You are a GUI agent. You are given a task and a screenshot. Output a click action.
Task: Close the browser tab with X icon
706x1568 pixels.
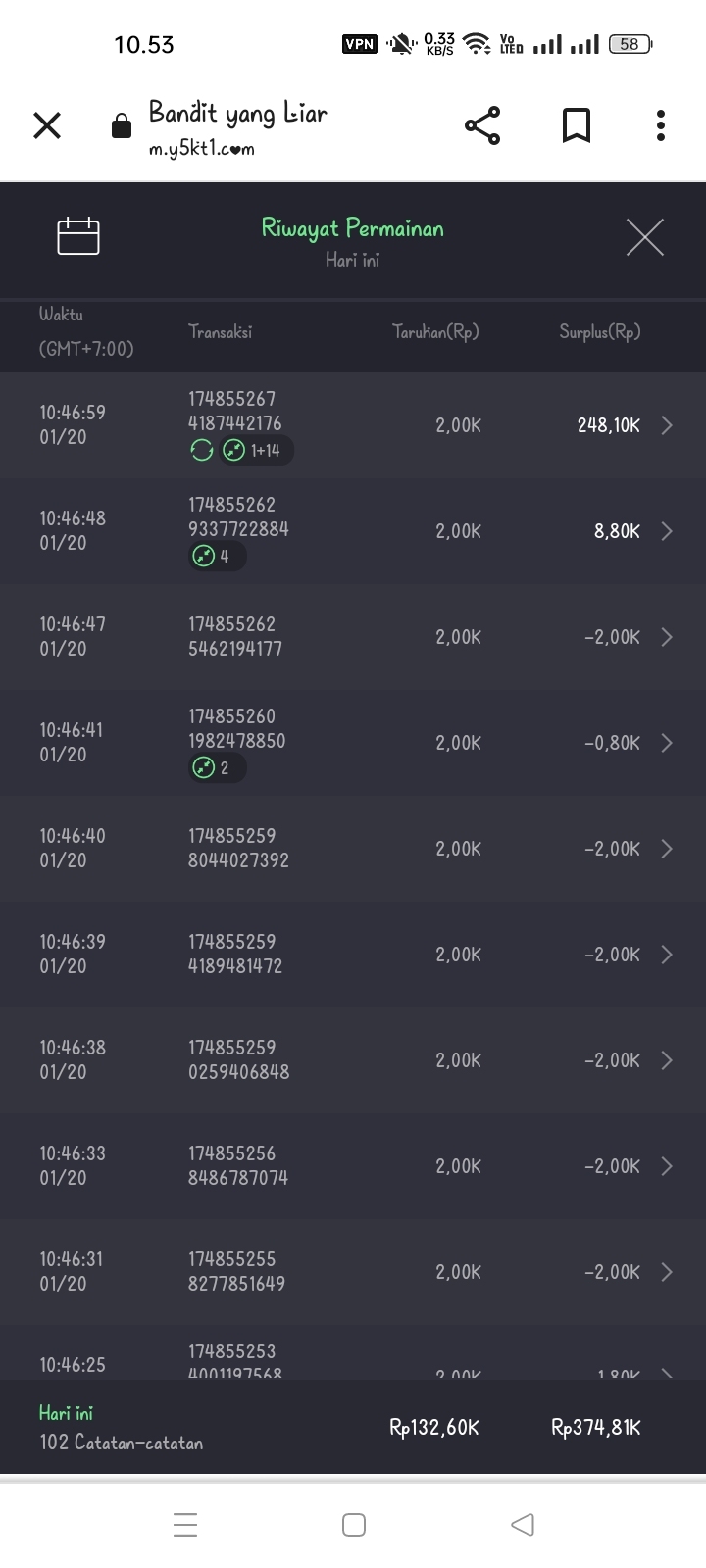click(47, 125)
